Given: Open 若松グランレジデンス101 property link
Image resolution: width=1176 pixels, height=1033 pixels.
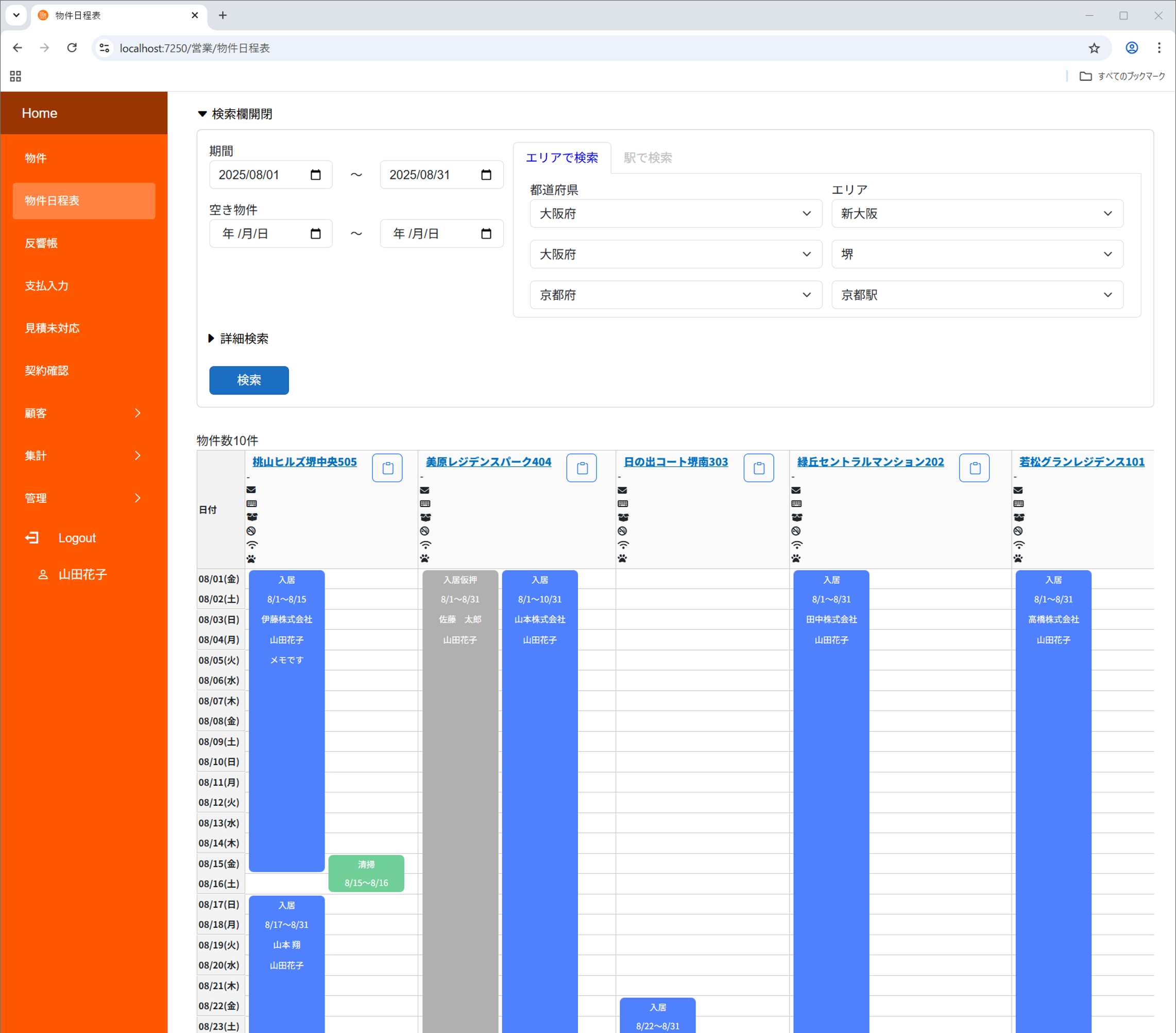Looking at the screenshot, I should (x=1081, y=462).
